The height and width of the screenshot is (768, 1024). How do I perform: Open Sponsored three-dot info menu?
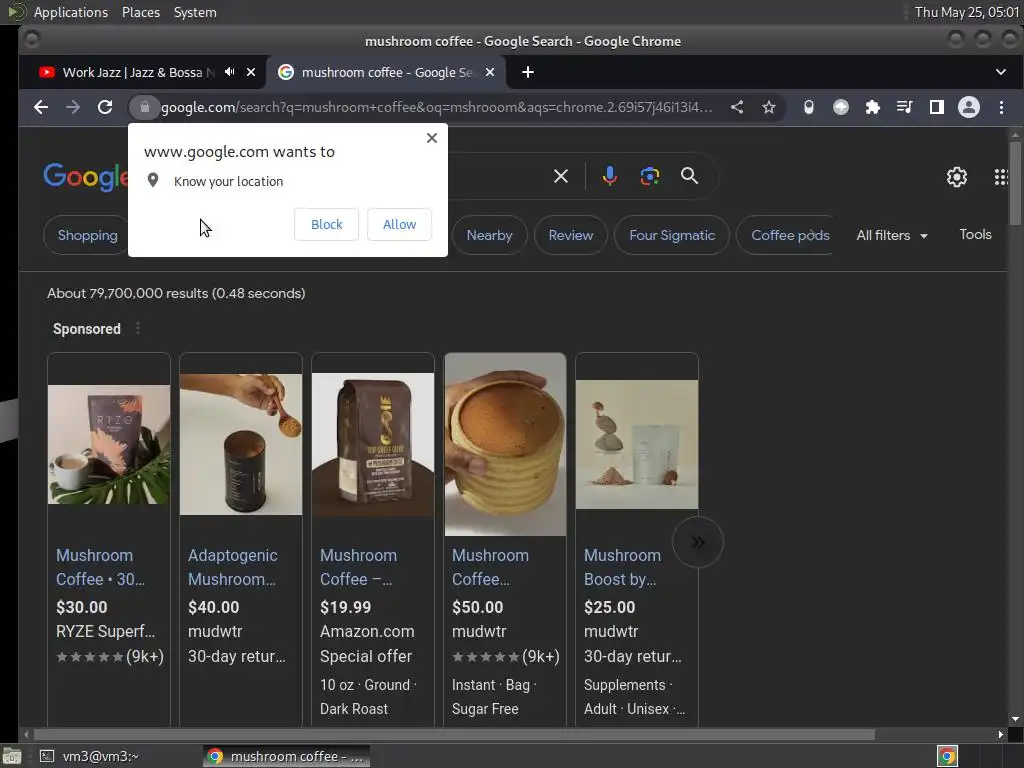[x=138, y=328]
